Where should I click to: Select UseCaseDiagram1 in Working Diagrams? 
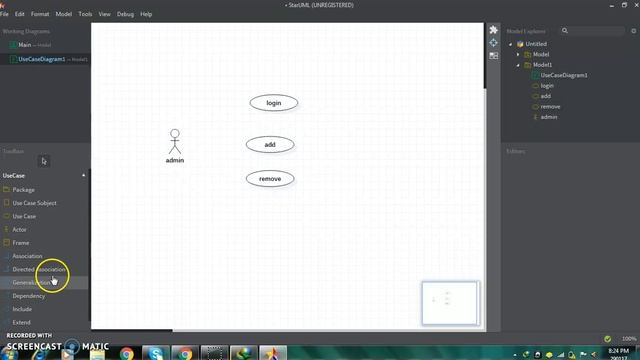[x=45, y=59]
